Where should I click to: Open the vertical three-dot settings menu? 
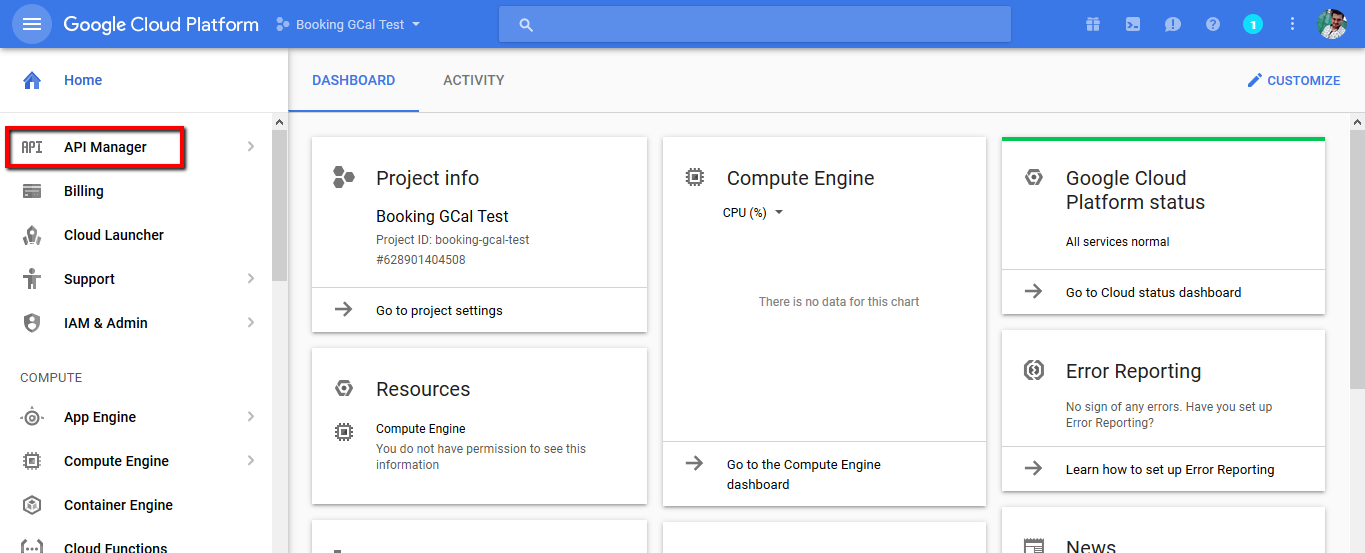click(1293, 24)
